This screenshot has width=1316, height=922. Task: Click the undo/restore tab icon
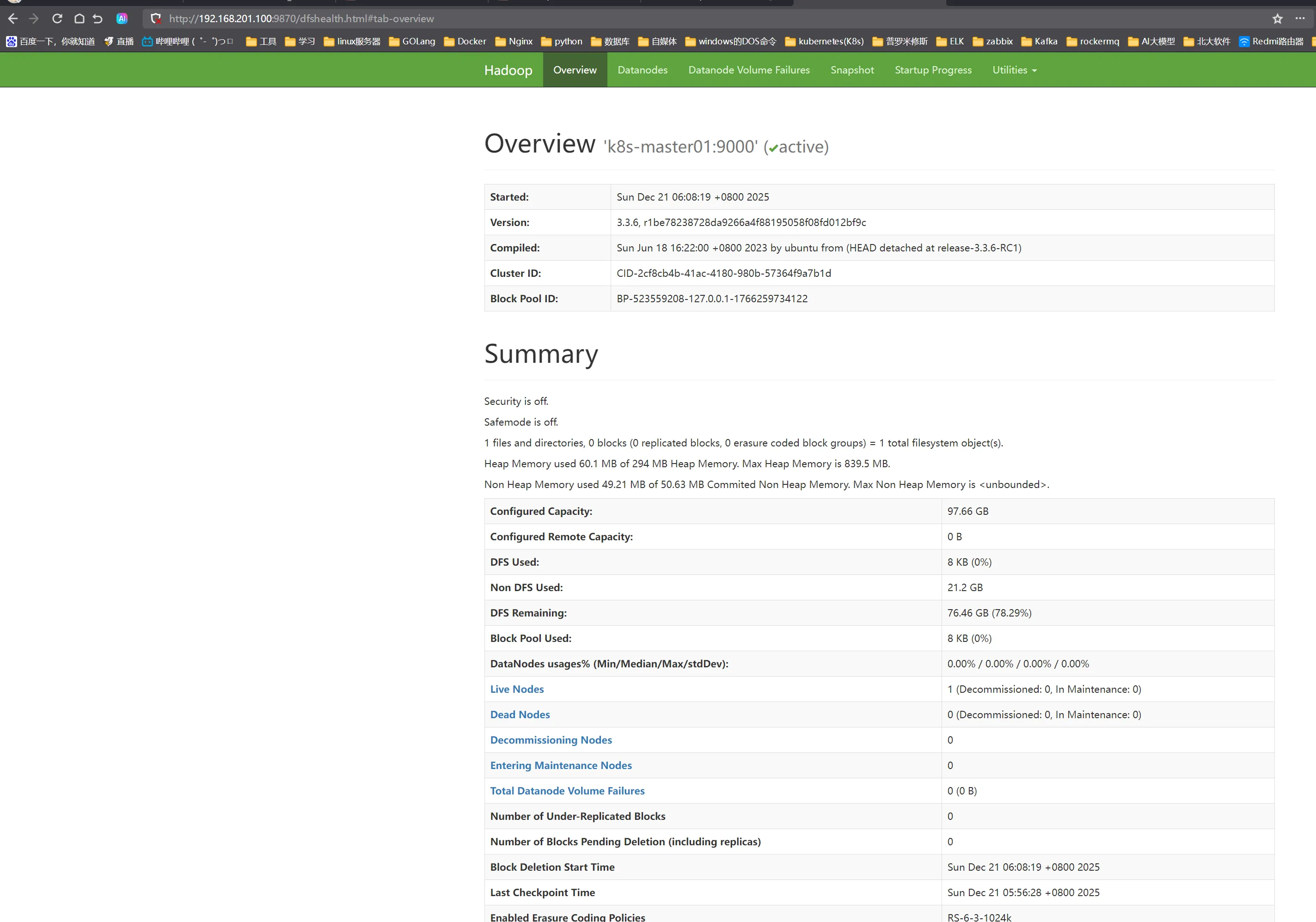tap(98, 18)
